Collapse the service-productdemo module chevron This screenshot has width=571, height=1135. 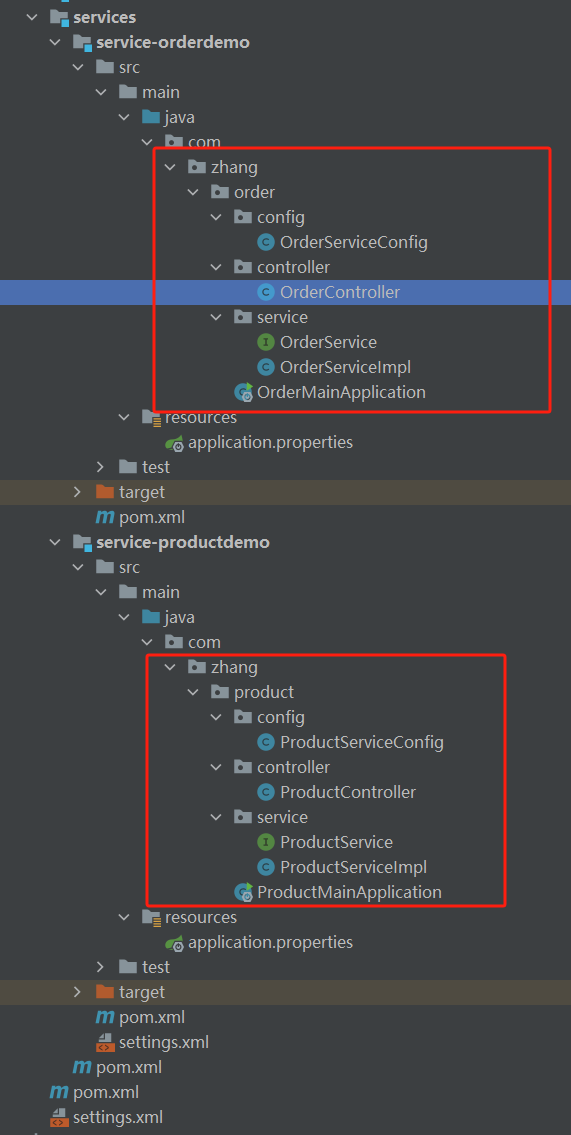click(x=55, y=542)
